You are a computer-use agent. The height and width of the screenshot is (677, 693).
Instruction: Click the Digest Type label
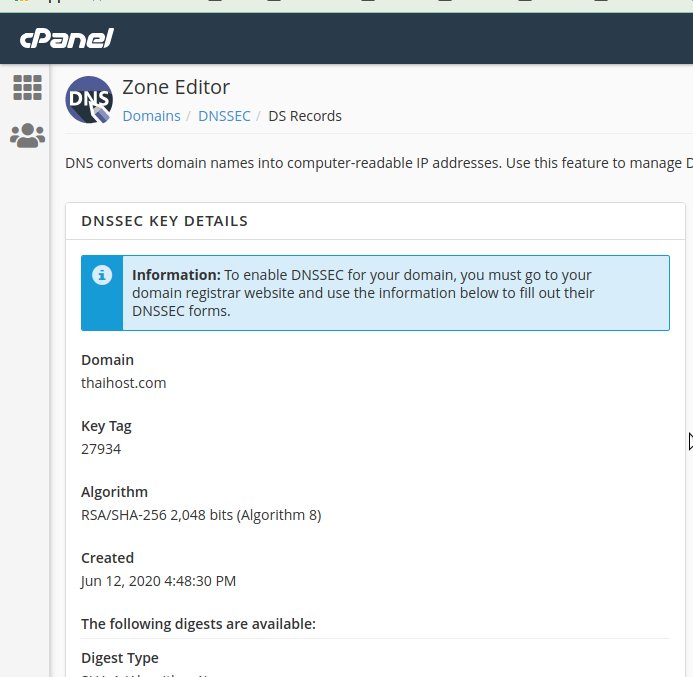(x=120, y=658)
